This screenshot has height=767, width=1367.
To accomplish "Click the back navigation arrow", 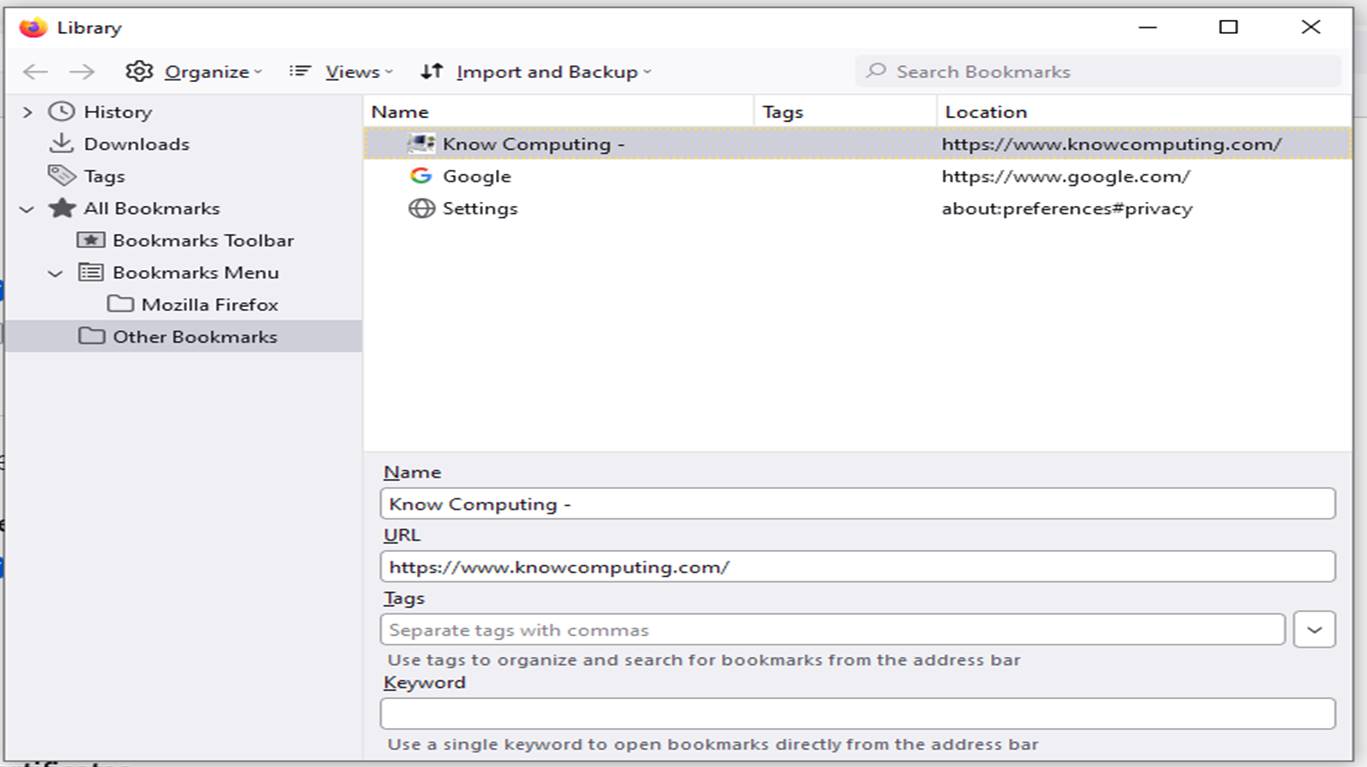I will [35, 71].
